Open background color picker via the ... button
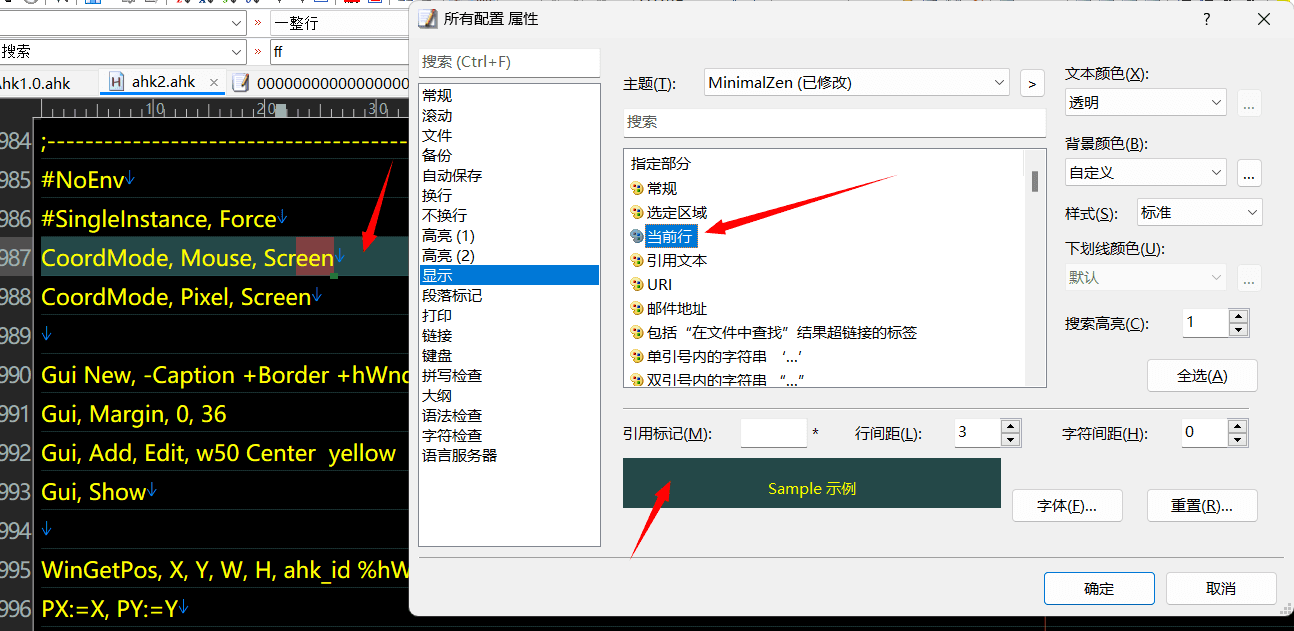This screenshot has height=631, width=1294. tap(1248, 173)
